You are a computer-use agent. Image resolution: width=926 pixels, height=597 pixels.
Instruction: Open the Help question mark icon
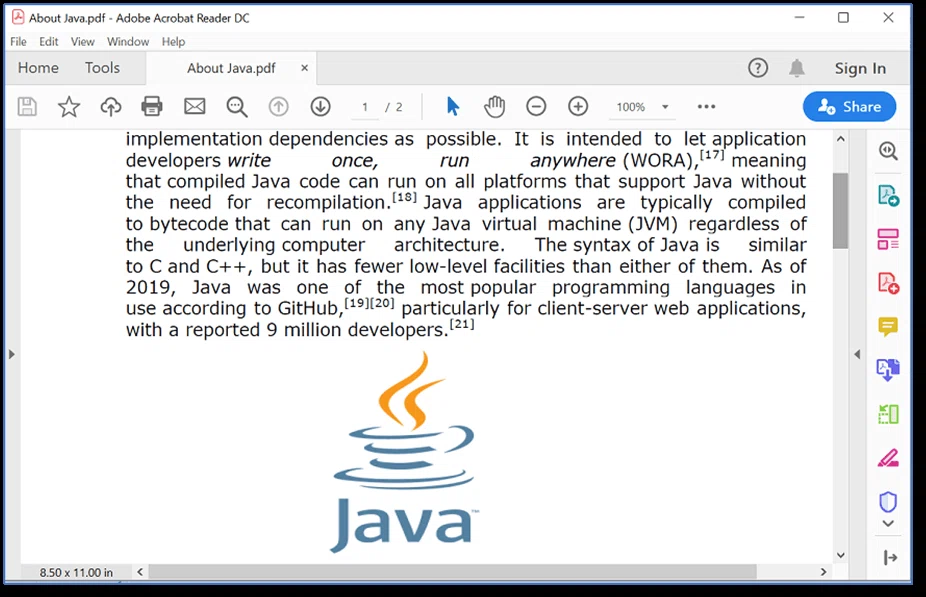coord(758,68)
